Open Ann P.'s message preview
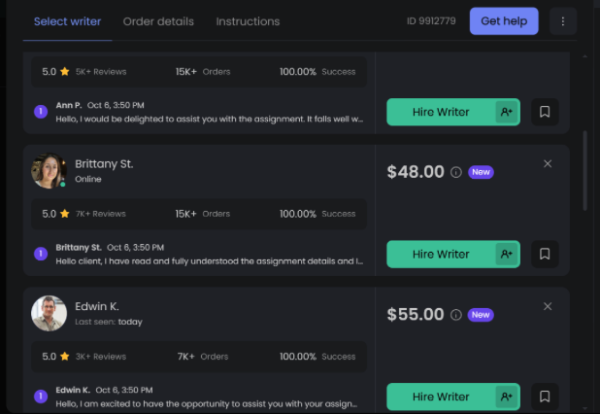This screenshot has height=414, width=600. [209, 118]
